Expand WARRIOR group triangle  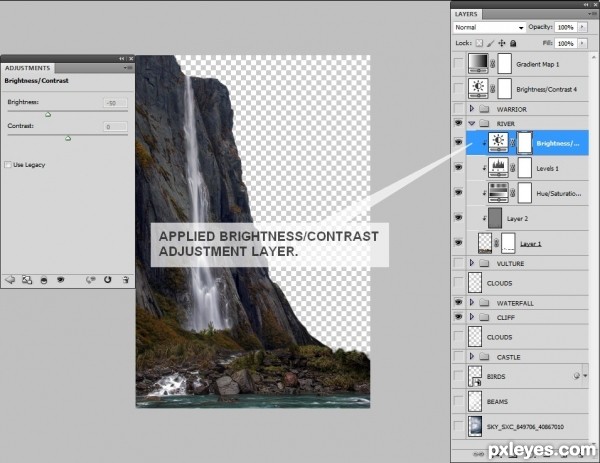click(472, 109)
